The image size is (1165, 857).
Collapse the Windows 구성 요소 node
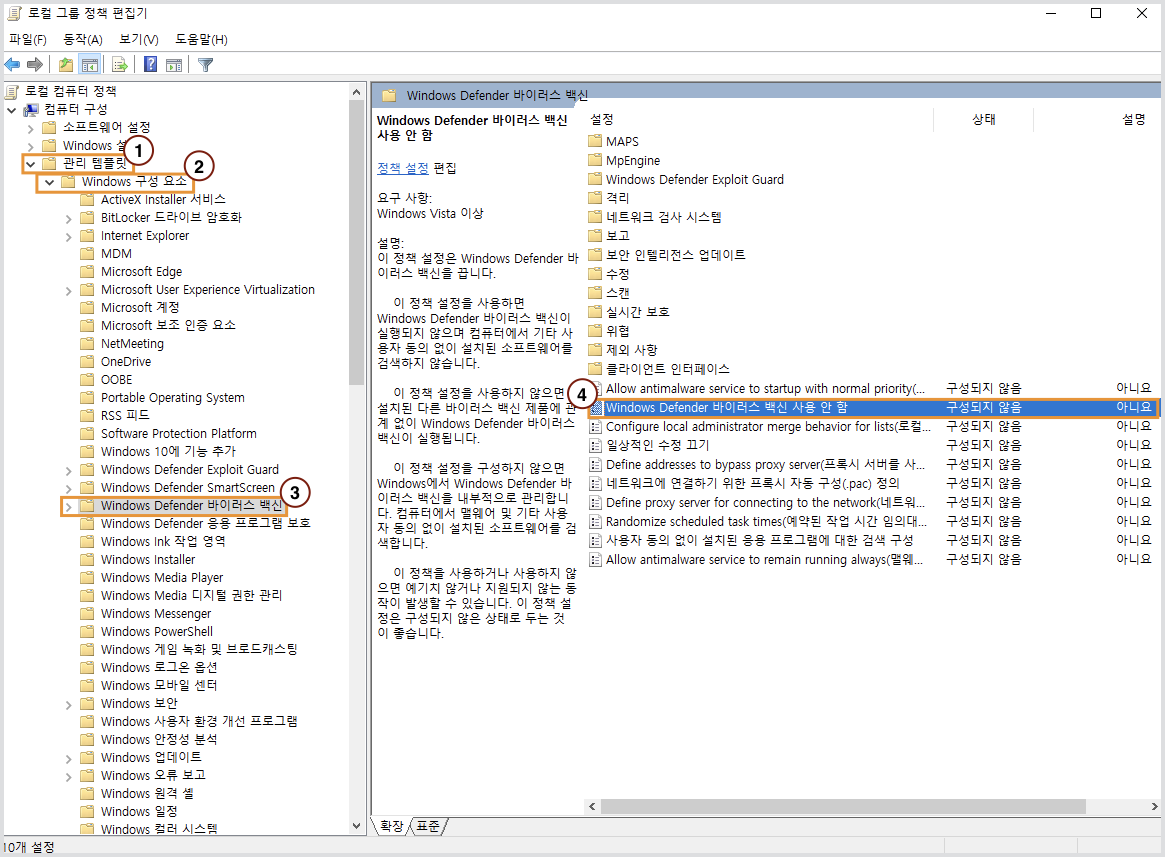(x=49, y=182)
